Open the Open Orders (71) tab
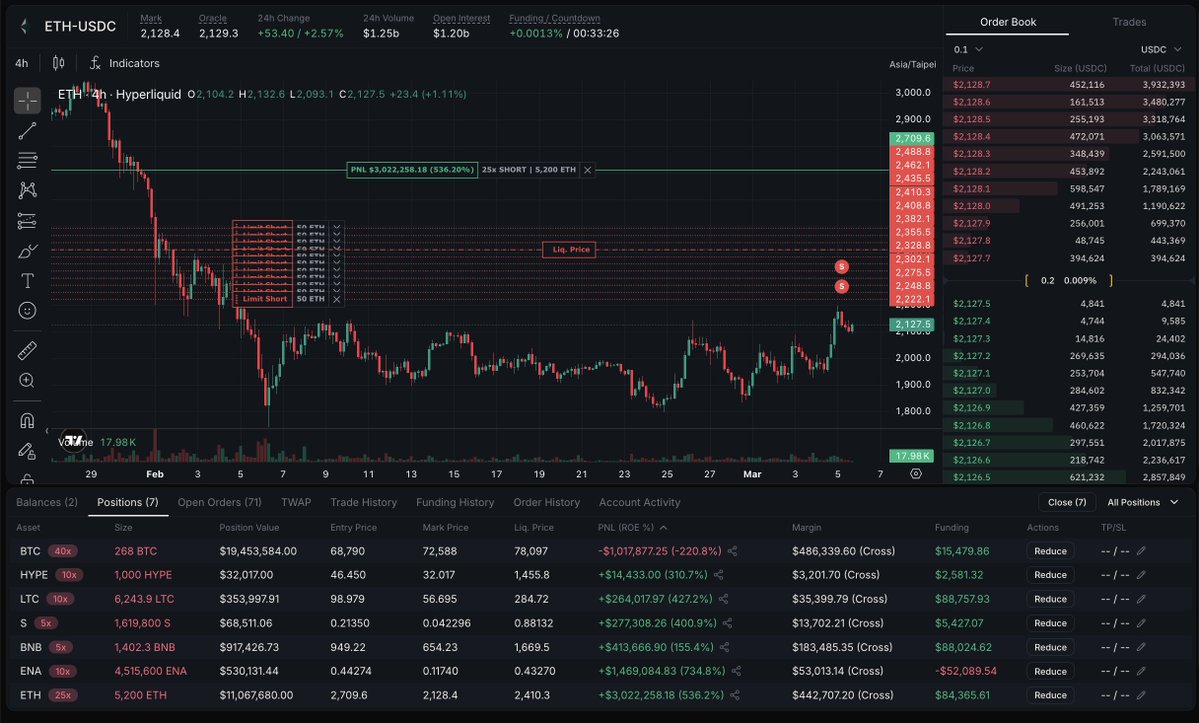Image resolution: width=1199 pixels, height=723 pixels. [219, 502]
